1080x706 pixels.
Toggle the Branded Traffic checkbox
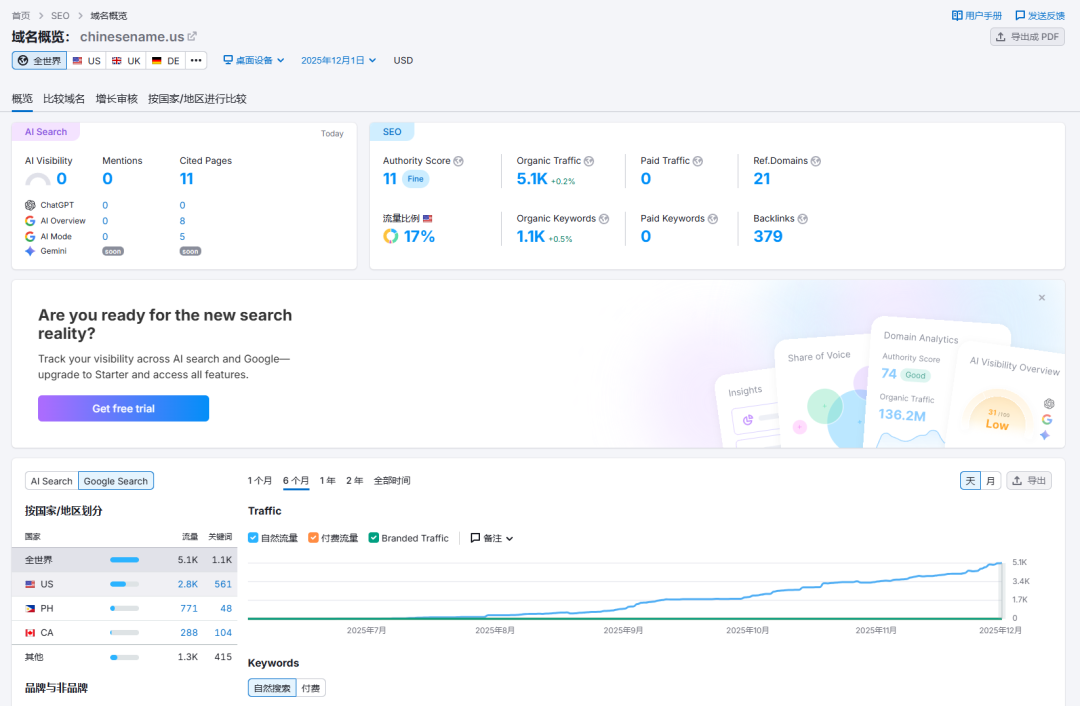[x=374, y=538]
